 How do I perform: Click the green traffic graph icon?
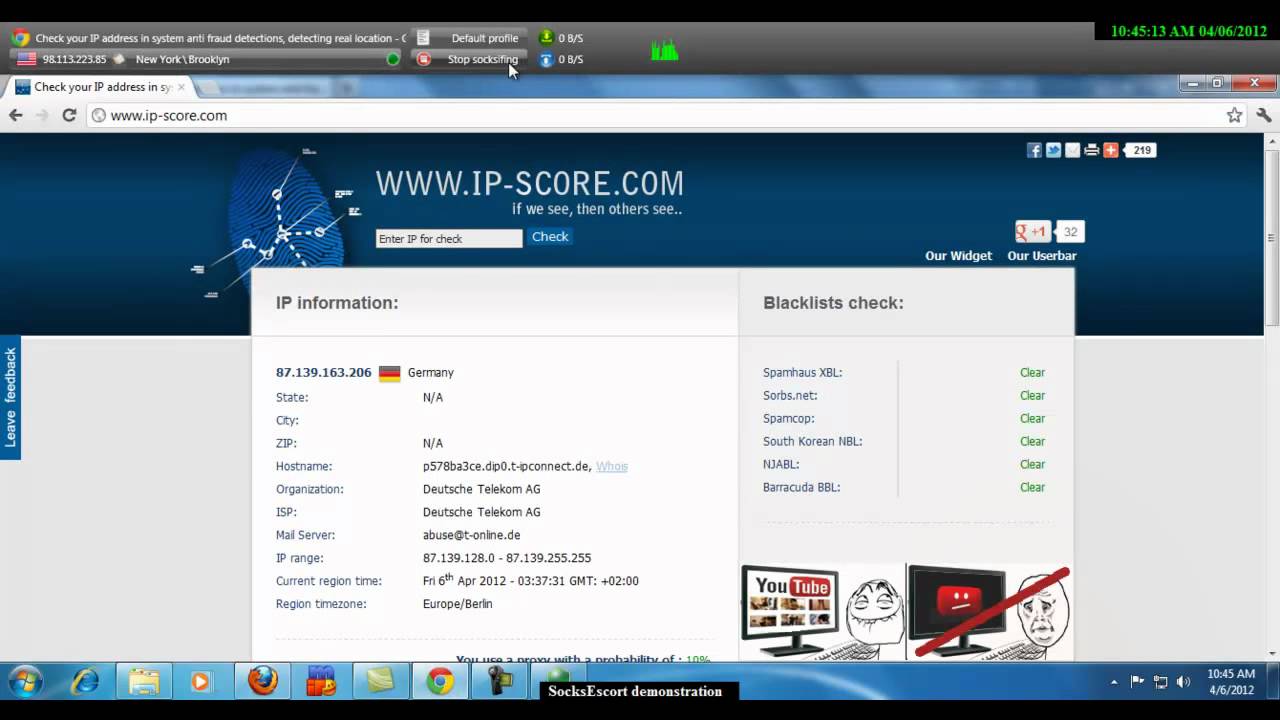click(664, 49)
